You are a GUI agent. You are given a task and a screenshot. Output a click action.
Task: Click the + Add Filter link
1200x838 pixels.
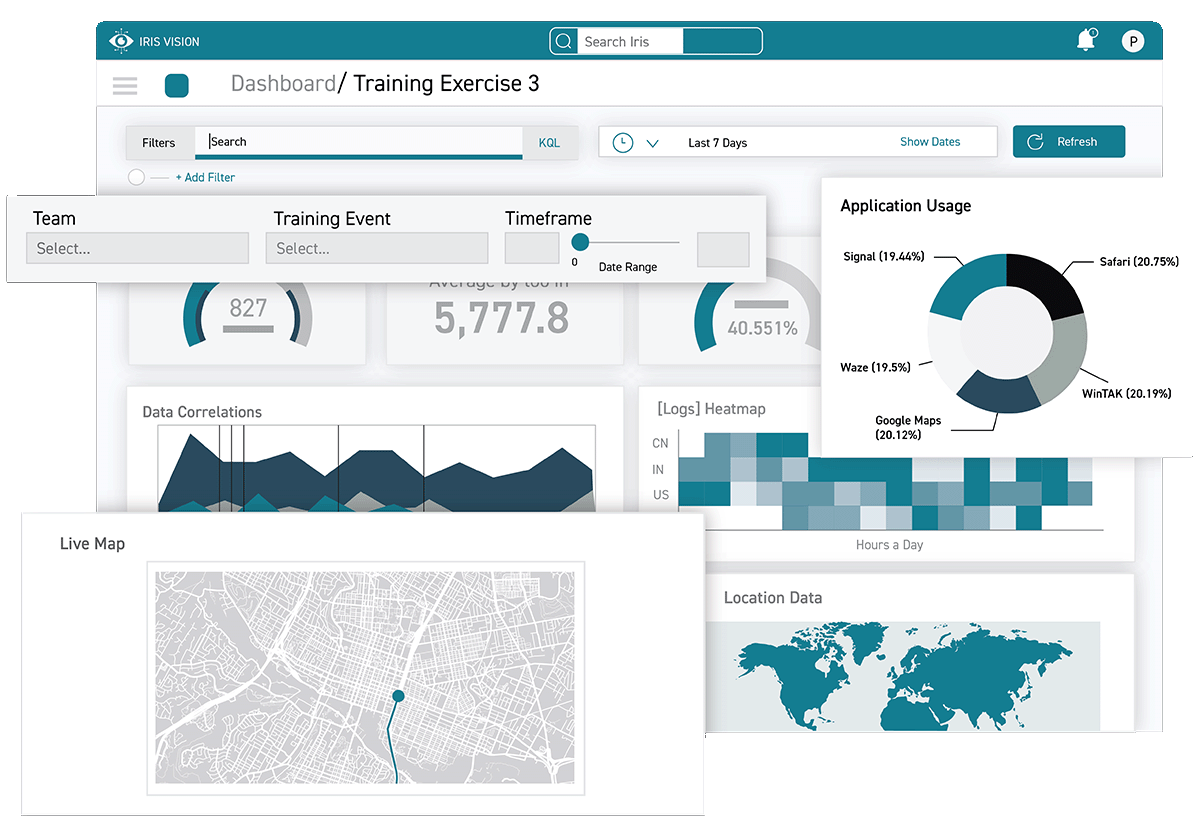[205, 177]
